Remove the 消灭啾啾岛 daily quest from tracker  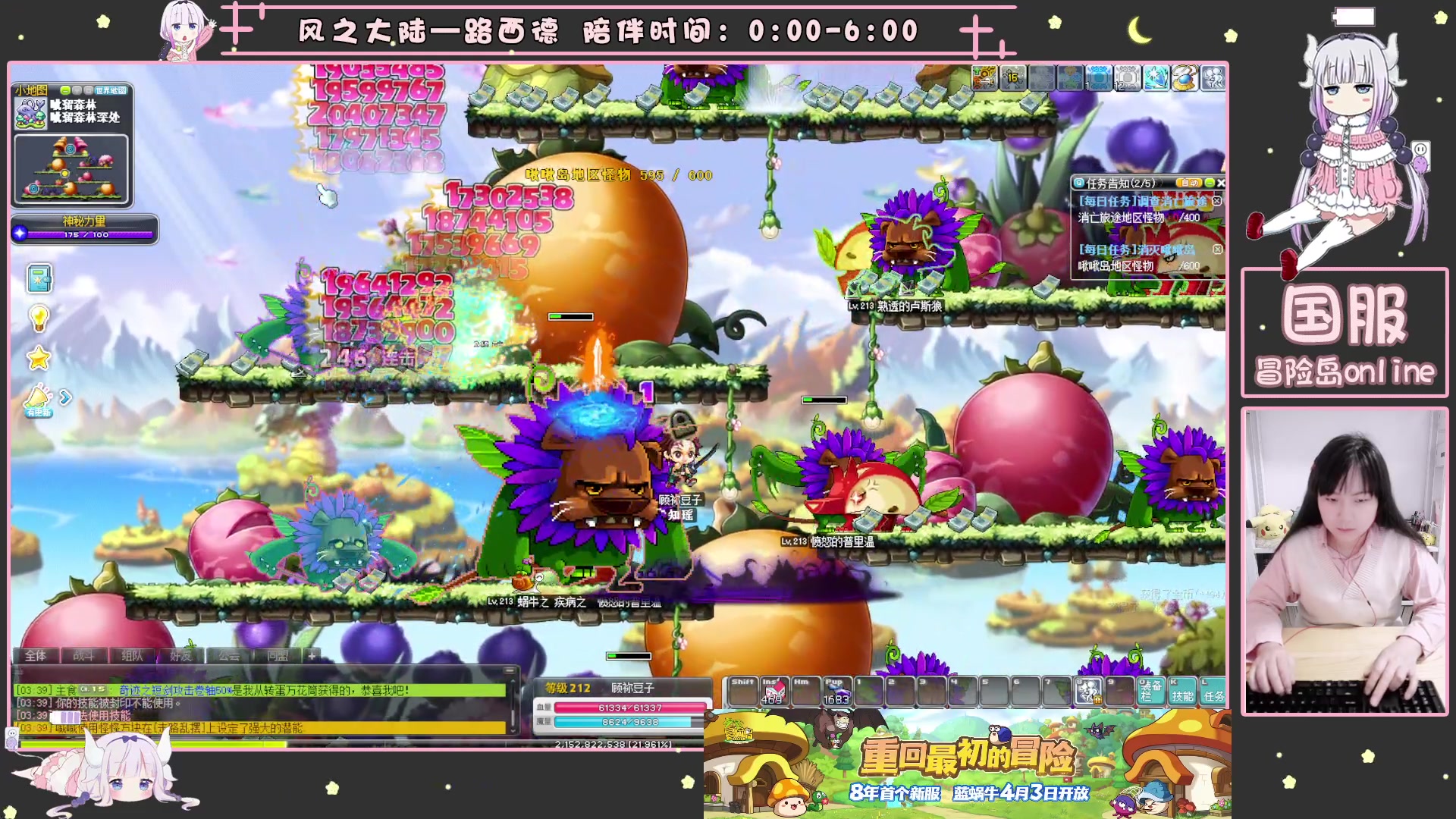(x=1217, y=249)
